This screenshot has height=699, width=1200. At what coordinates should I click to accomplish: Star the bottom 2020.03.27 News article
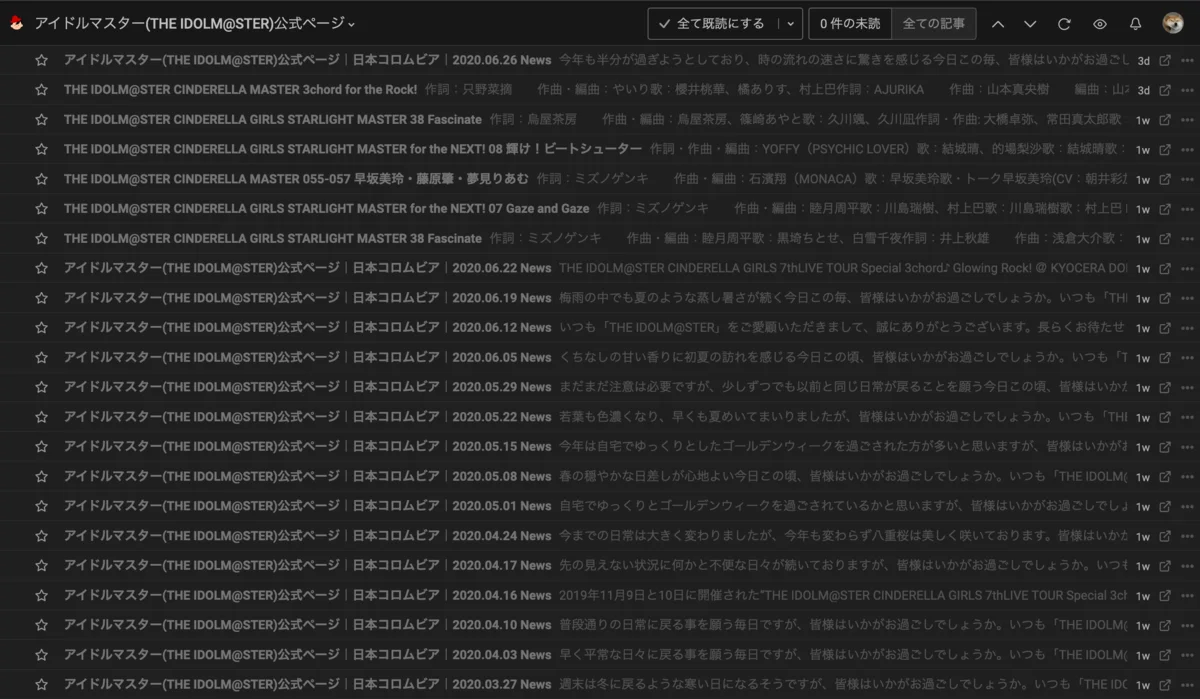pos(40,684)
